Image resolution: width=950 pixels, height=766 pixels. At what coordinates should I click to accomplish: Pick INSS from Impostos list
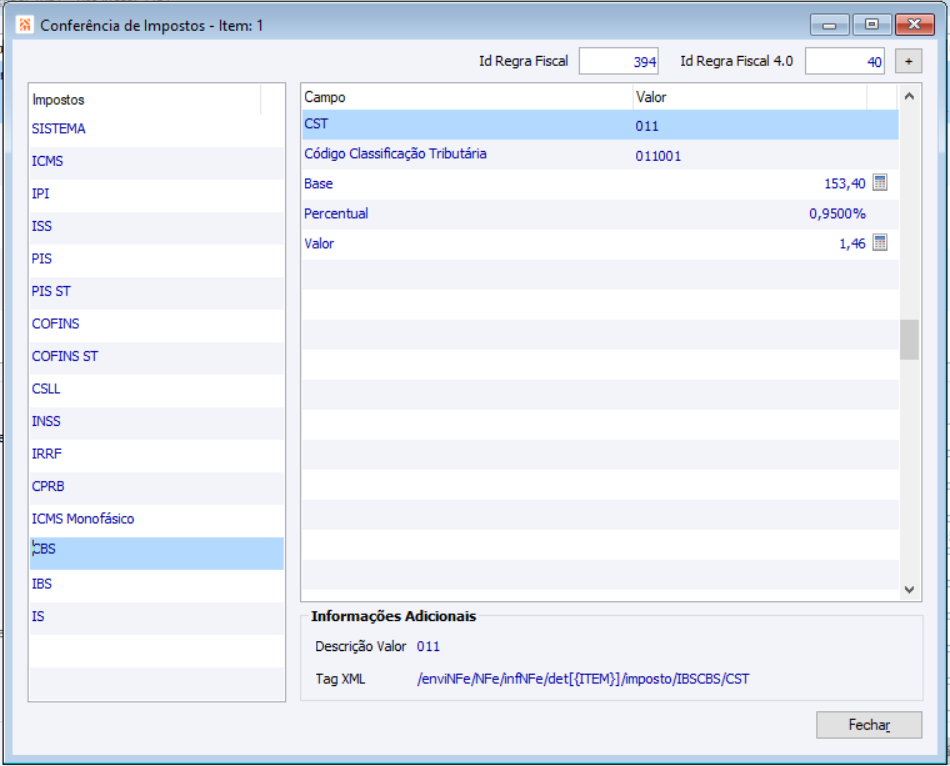156,422
